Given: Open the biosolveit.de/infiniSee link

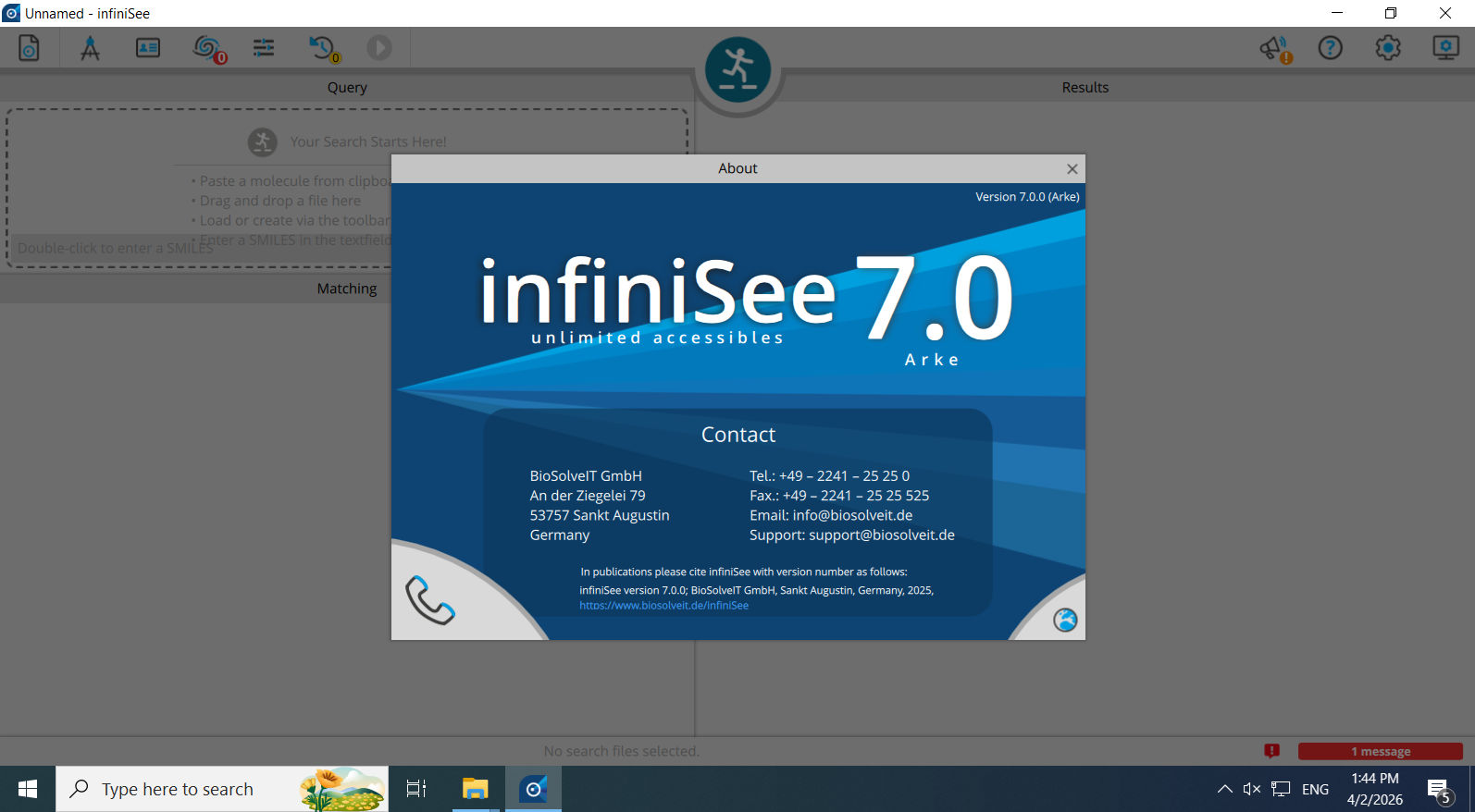Looking at the screenshot, I should click(663, 606).
